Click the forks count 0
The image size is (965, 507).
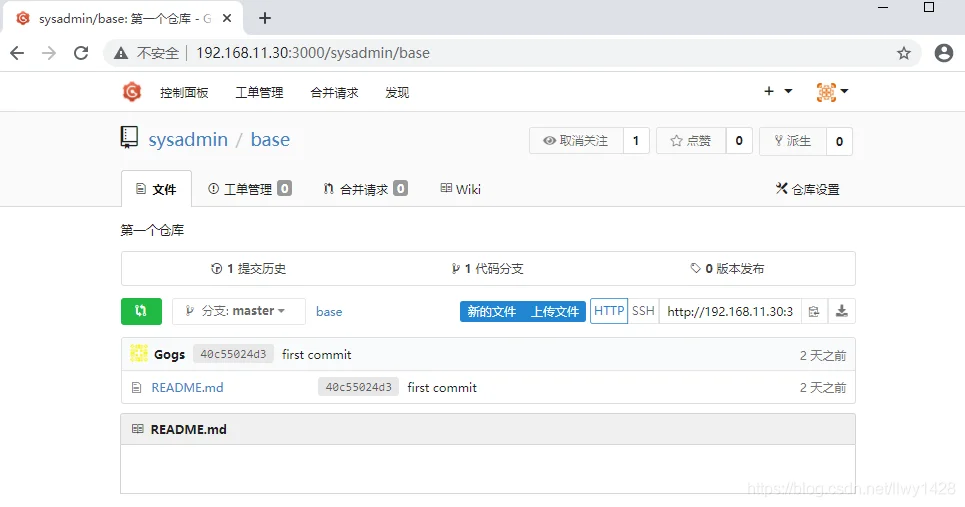839,141
